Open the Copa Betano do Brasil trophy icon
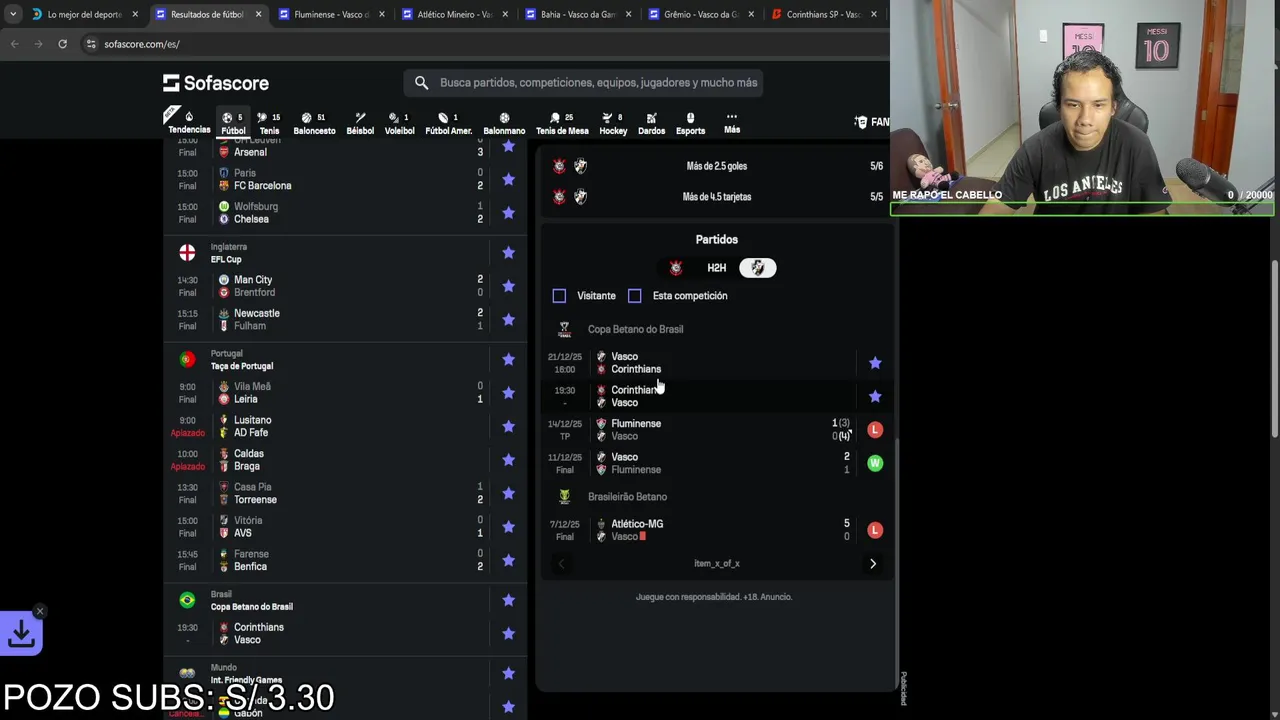The image size is (1280, 720). [x=564, y=329]
